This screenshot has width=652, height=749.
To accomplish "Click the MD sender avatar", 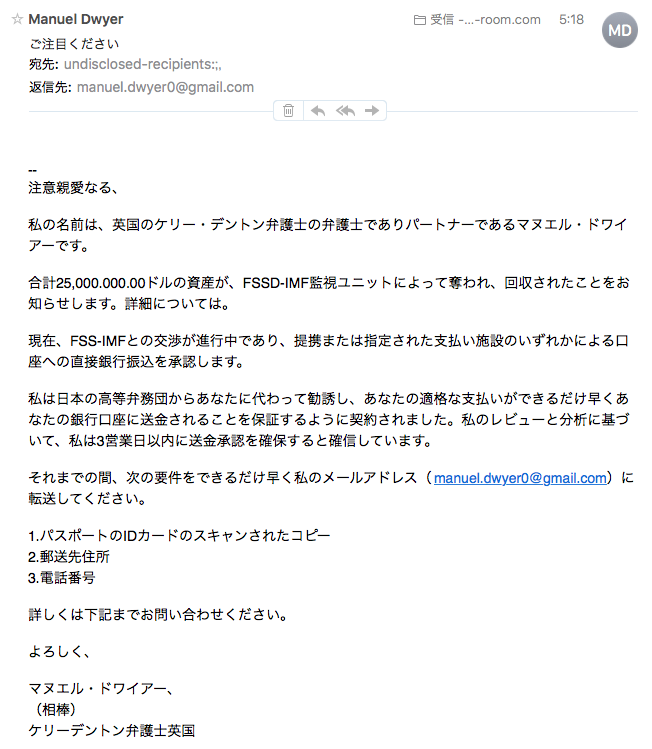I will [x=620, y=31].
